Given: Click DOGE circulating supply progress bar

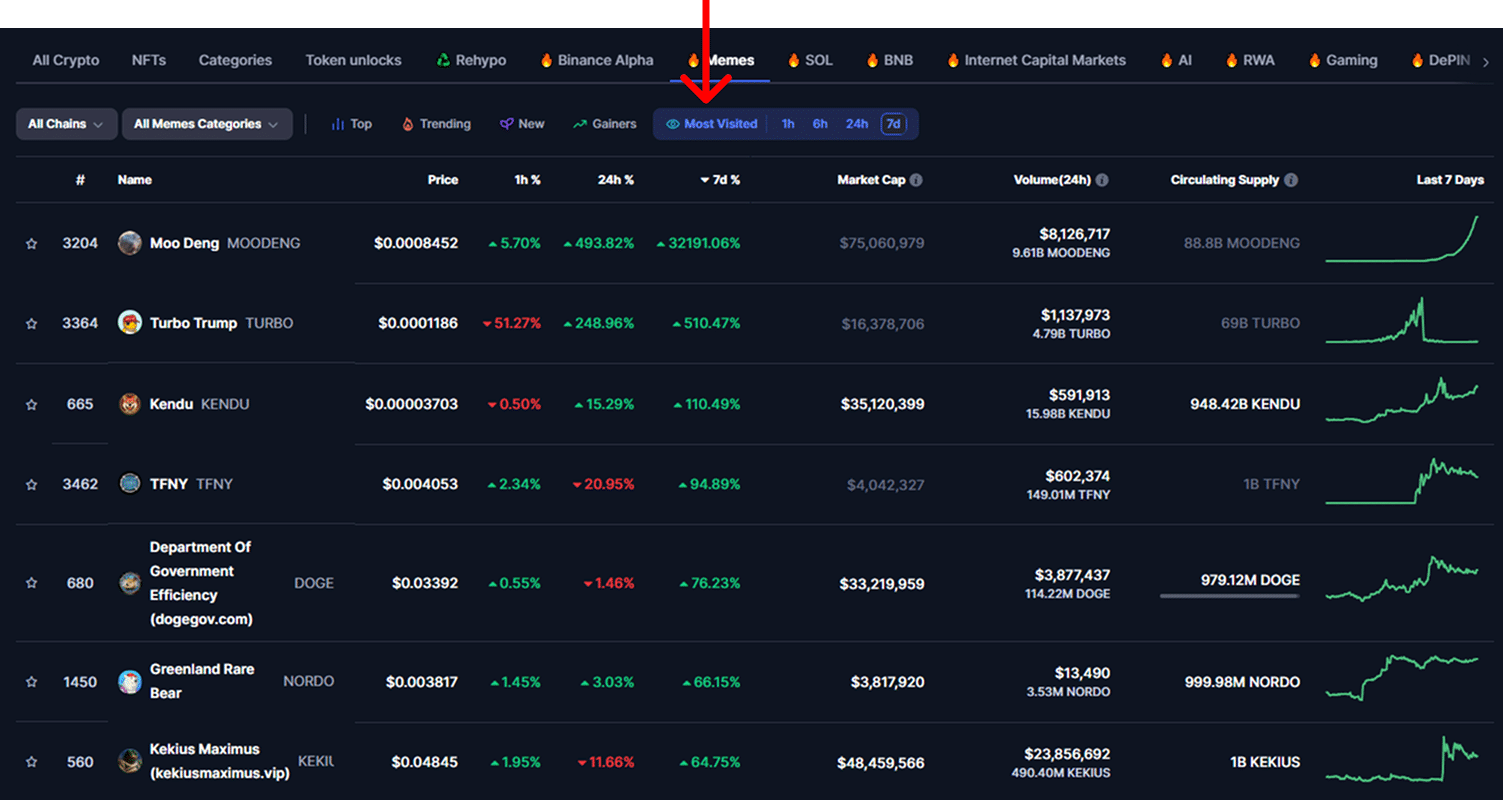Looking at the screenshot, I should (x=1230, y=596).
